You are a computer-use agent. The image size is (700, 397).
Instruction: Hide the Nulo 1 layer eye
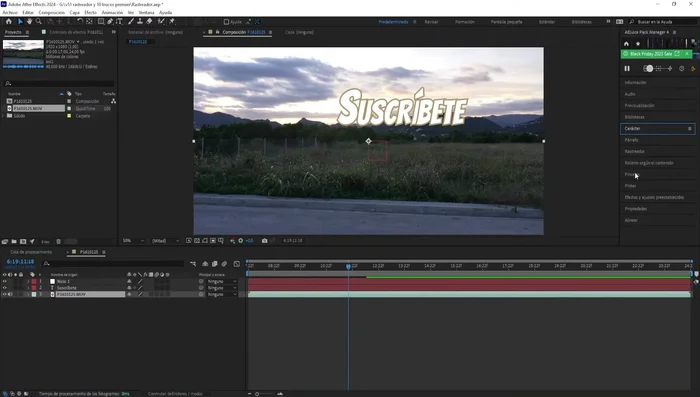pos(4,282)
